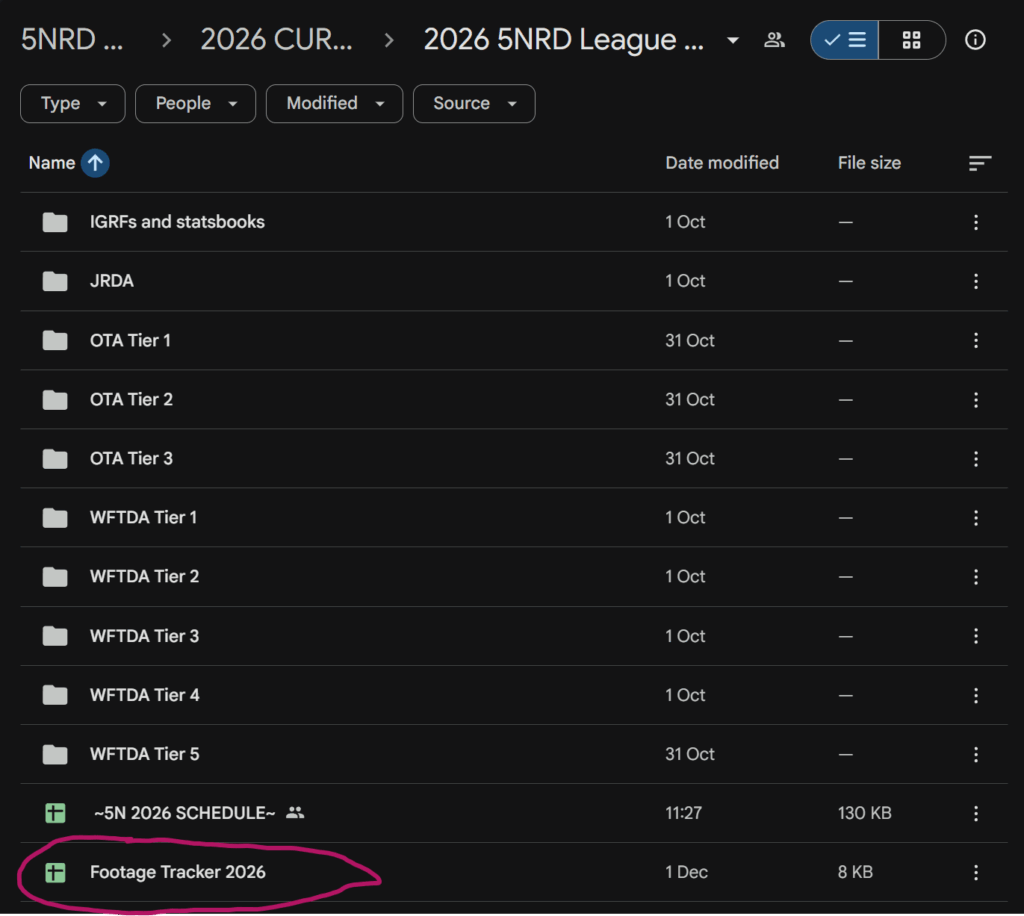Image resolution: width=1024 pixels, height=916 pixels.
Task: Click the ~5N 2026 SCHEDULE~ spreadsheet icon
Action: click(56, 813)
